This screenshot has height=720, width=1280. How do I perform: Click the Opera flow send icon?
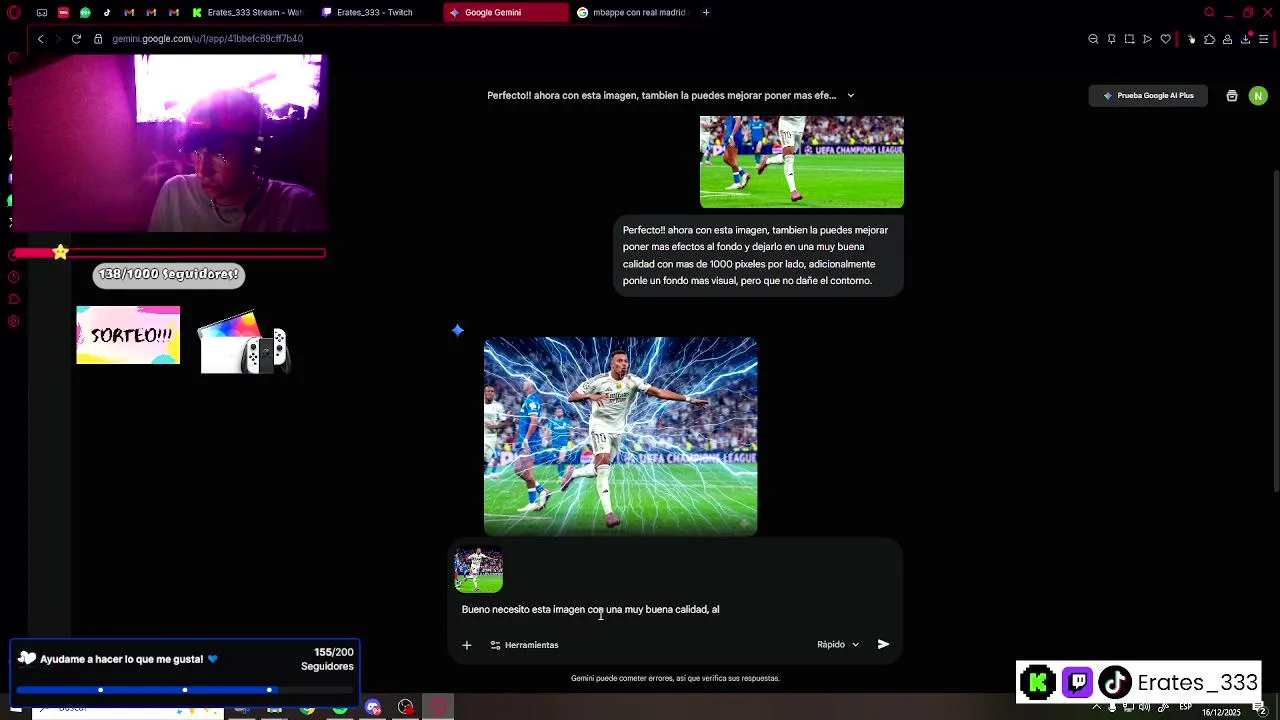(1147, 39)
